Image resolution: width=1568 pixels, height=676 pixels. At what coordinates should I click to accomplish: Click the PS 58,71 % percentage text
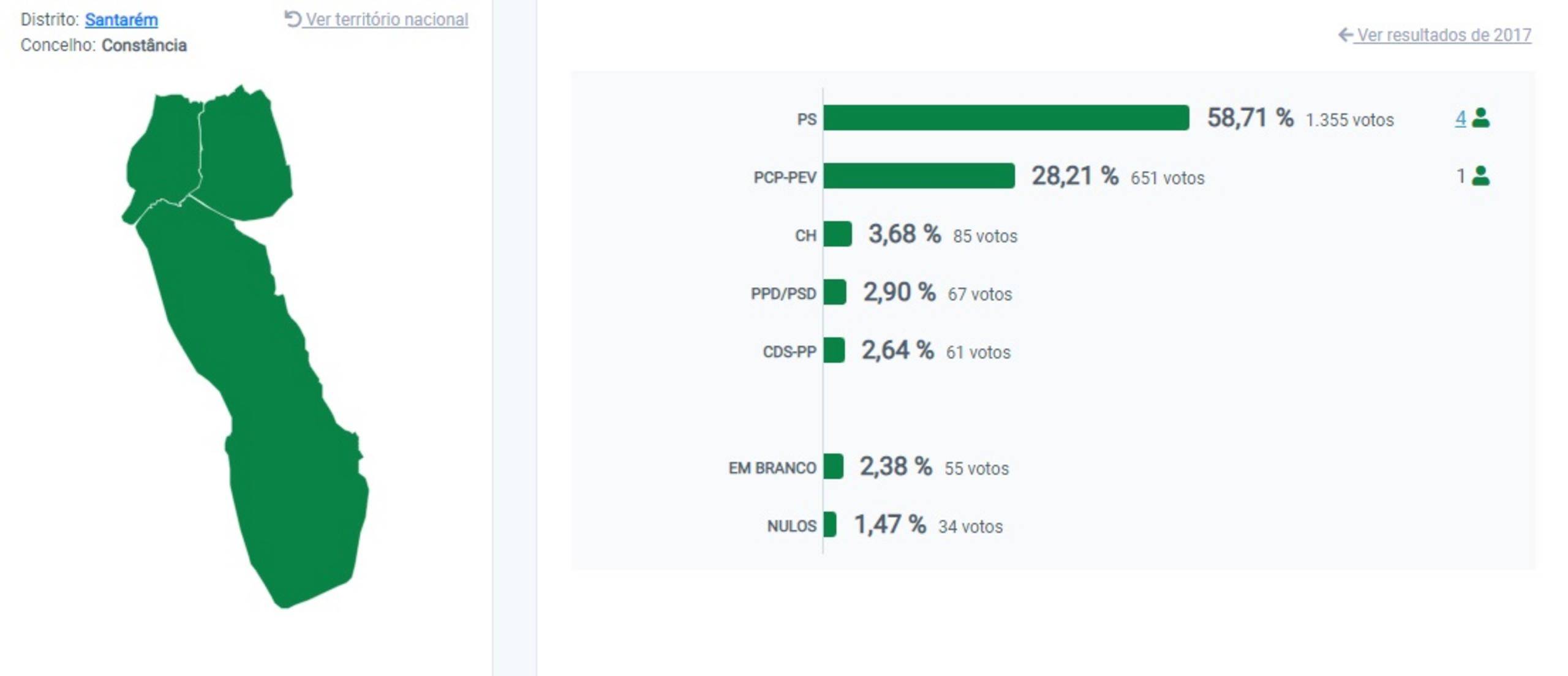coord(1249,118)
